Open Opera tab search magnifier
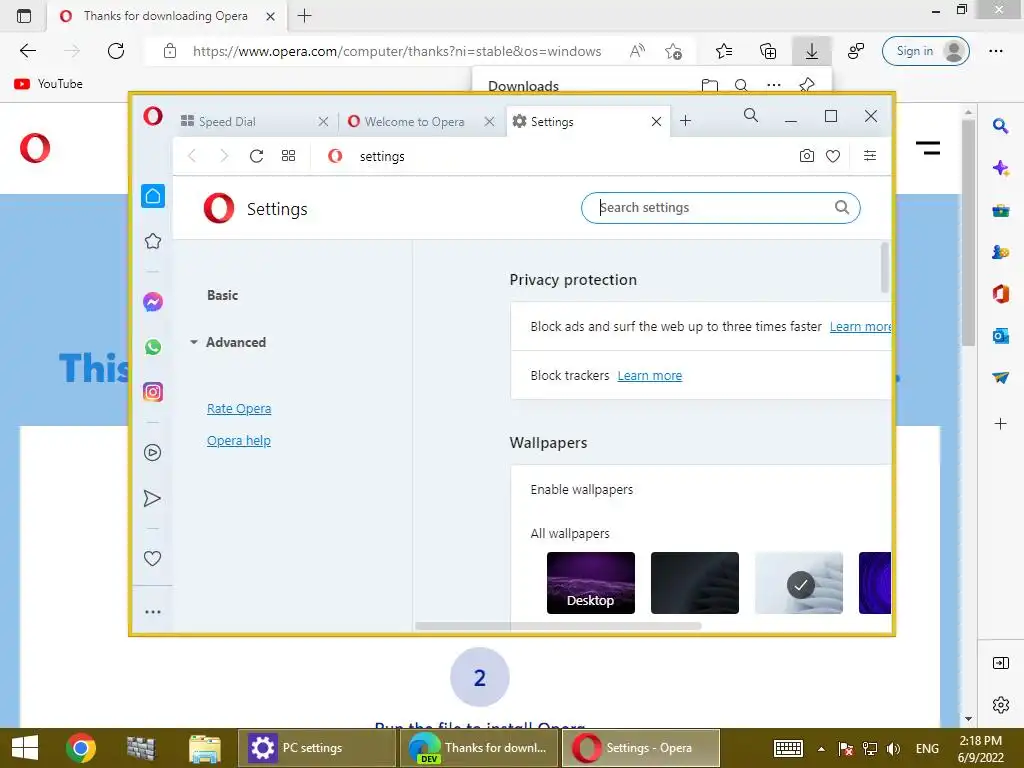The image size is (1024, 768). (x=751, y=116)
